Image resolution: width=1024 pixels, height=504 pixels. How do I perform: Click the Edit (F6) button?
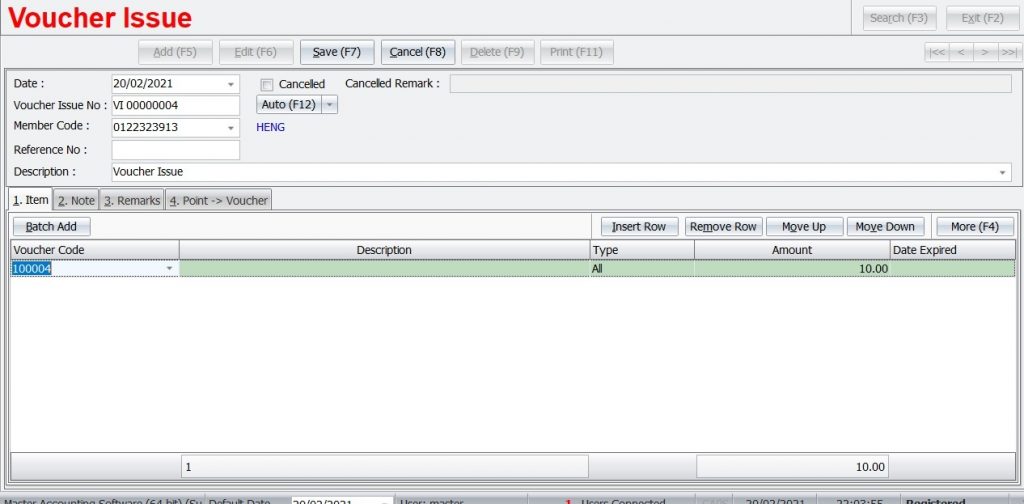tap(256, 52)
